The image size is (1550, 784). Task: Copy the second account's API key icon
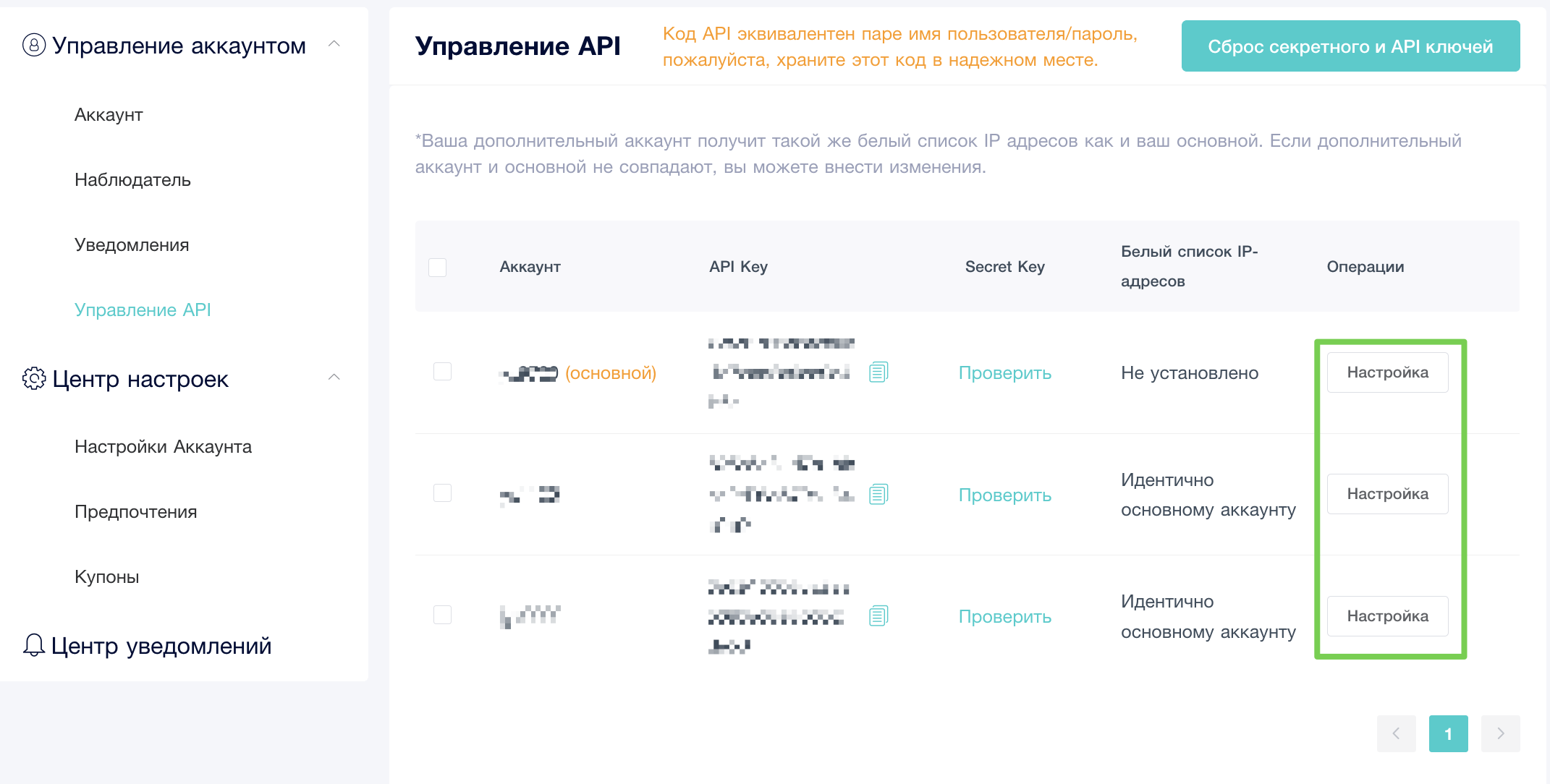pos(878,494)
